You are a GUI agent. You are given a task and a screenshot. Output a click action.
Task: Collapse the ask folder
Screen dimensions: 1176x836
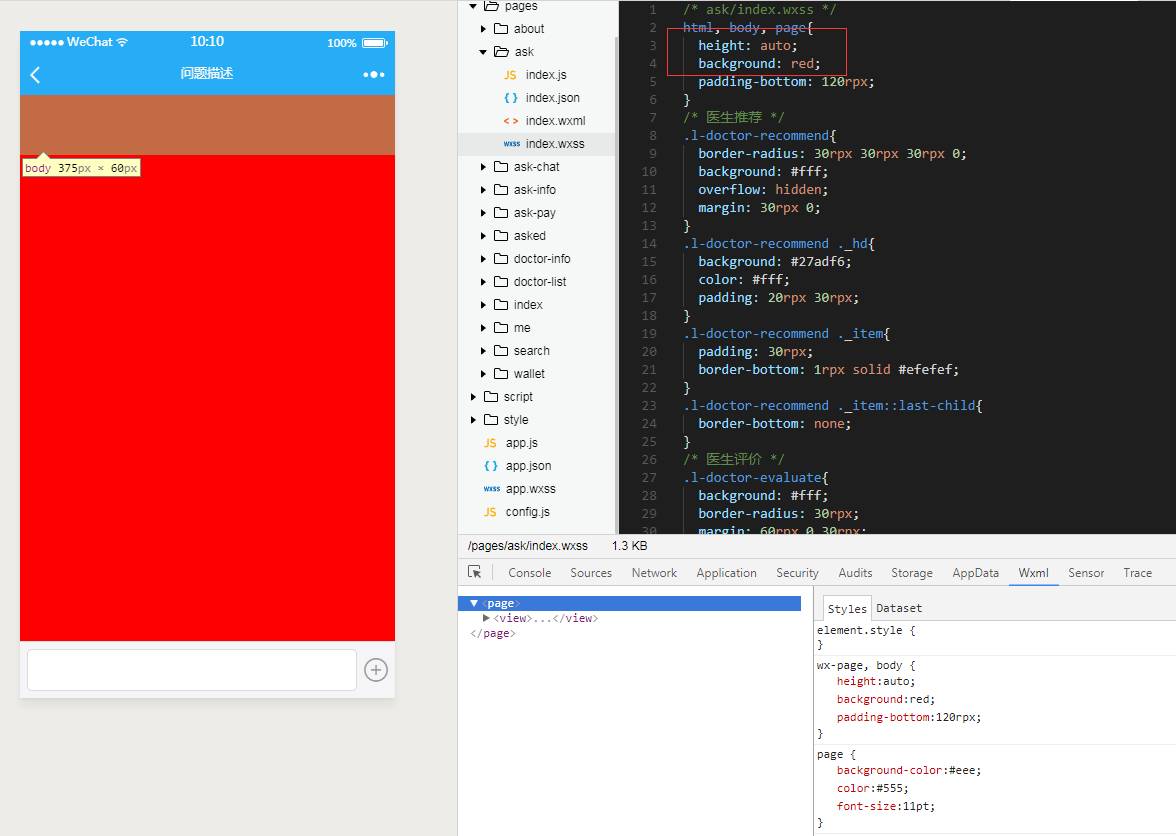[x=484, y=52]
